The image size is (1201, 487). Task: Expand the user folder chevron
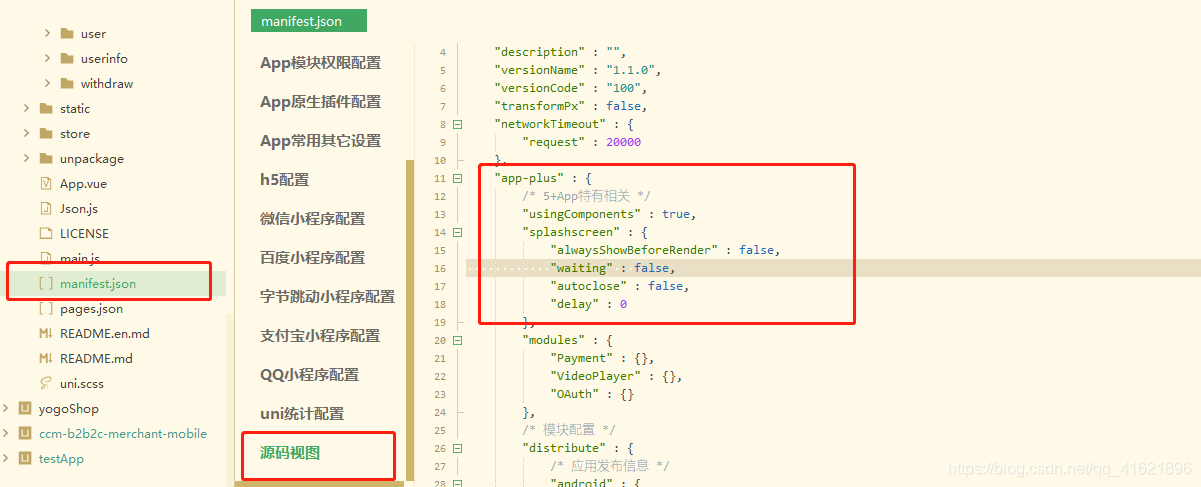(47, 33)
